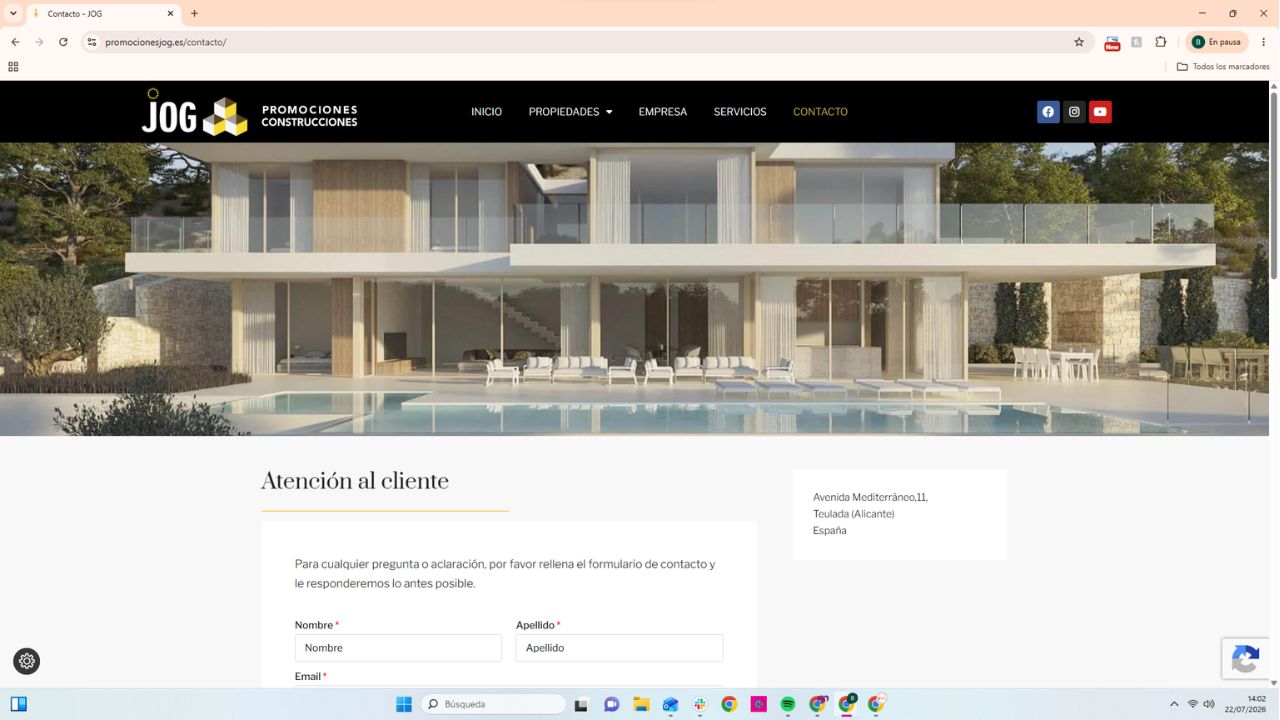Click the España address line
This screenshot has width=1280, height=720.
coord(829,531)
